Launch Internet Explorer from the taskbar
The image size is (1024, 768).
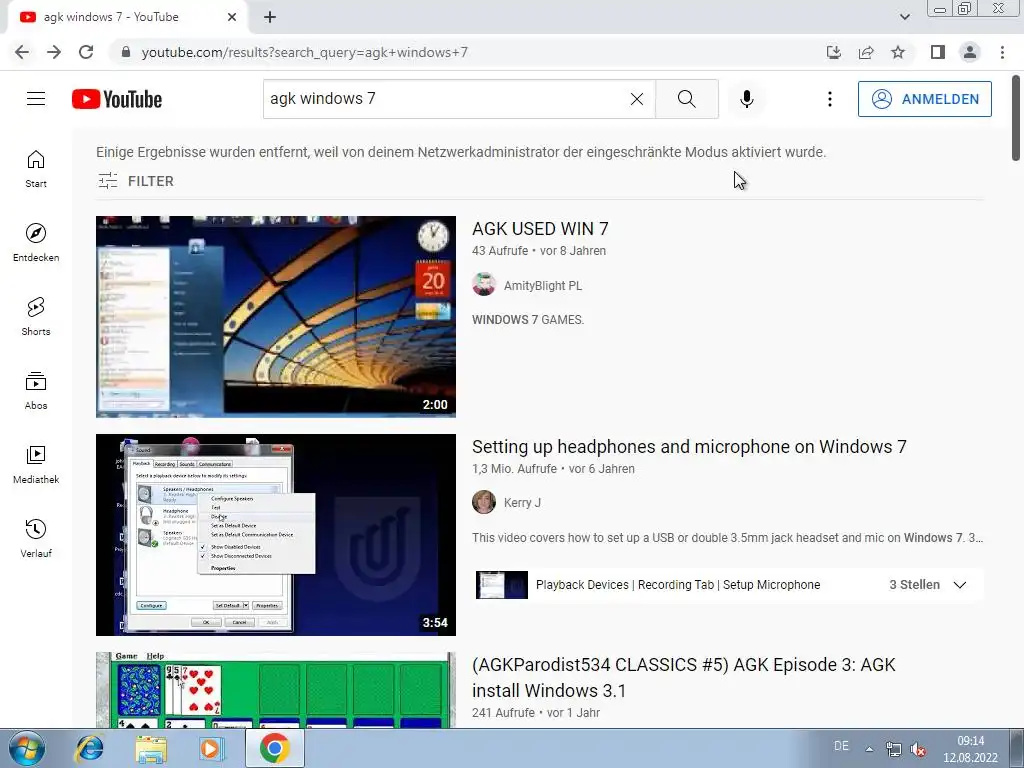coord(89,748)
